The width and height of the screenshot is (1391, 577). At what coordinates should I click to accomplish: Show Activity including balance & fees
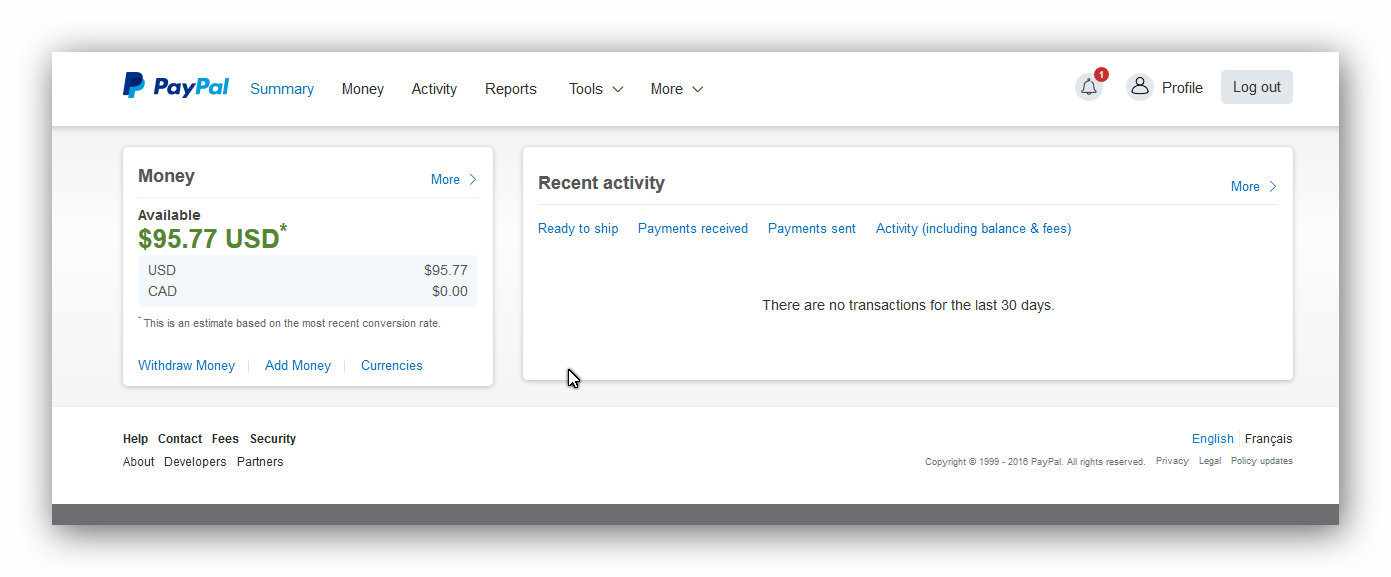pyautogui.click(x=974, y=229)
